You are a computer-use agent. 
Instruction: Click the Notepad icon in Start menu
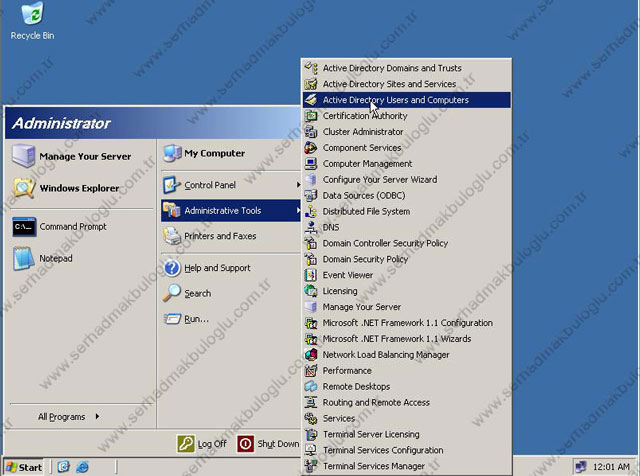24,258
